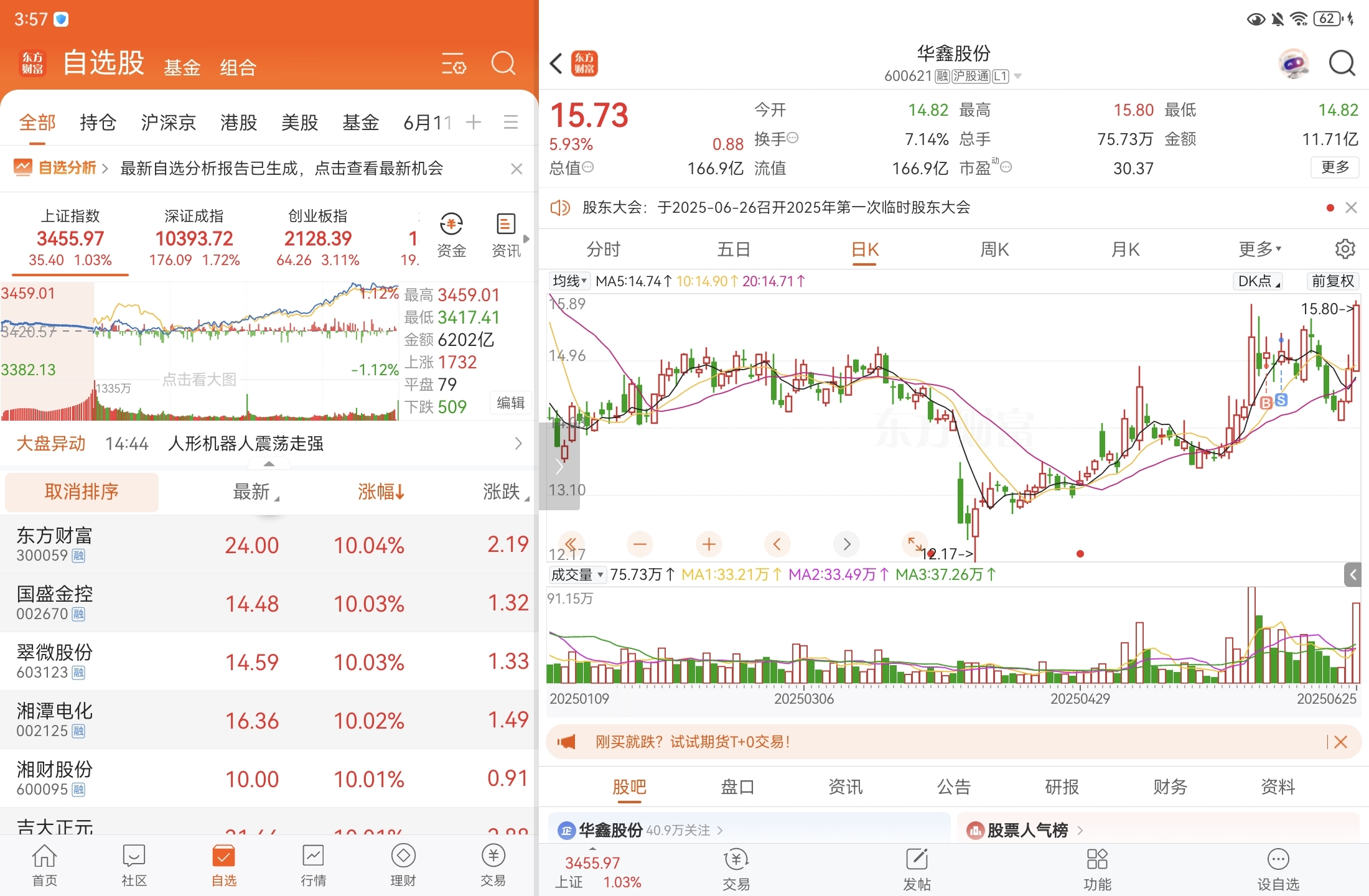This screenshot has height=896, width=1369.
Task: Shift chart left with single left arrow
Action: coord(777,544)
